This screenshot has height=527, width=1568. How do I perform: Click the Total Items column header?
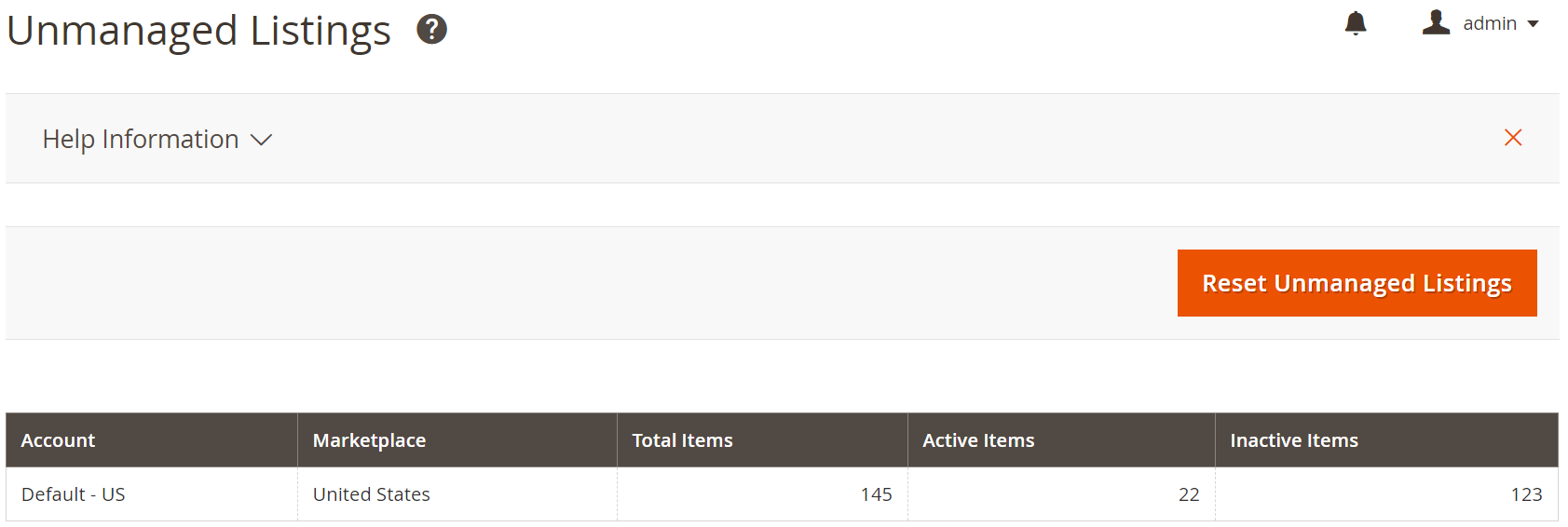point(682,440)
